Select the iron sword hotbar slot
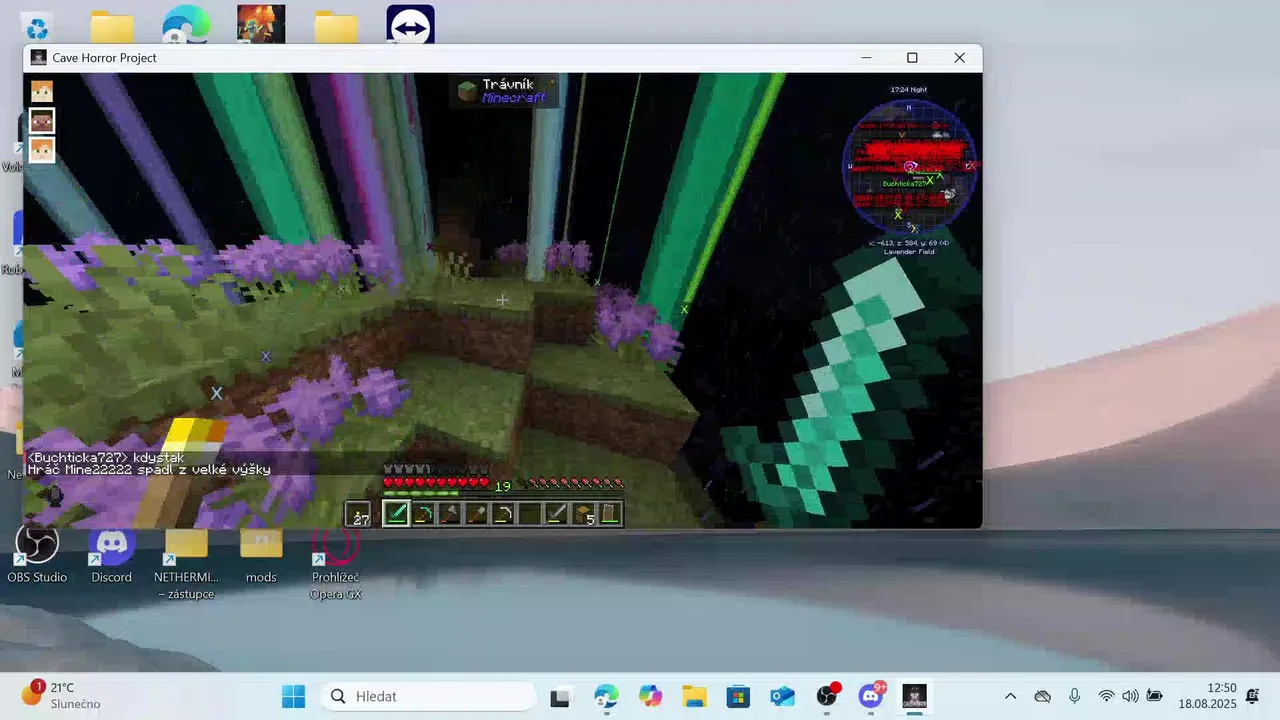 pyautogui.click(x=557, y=514)
